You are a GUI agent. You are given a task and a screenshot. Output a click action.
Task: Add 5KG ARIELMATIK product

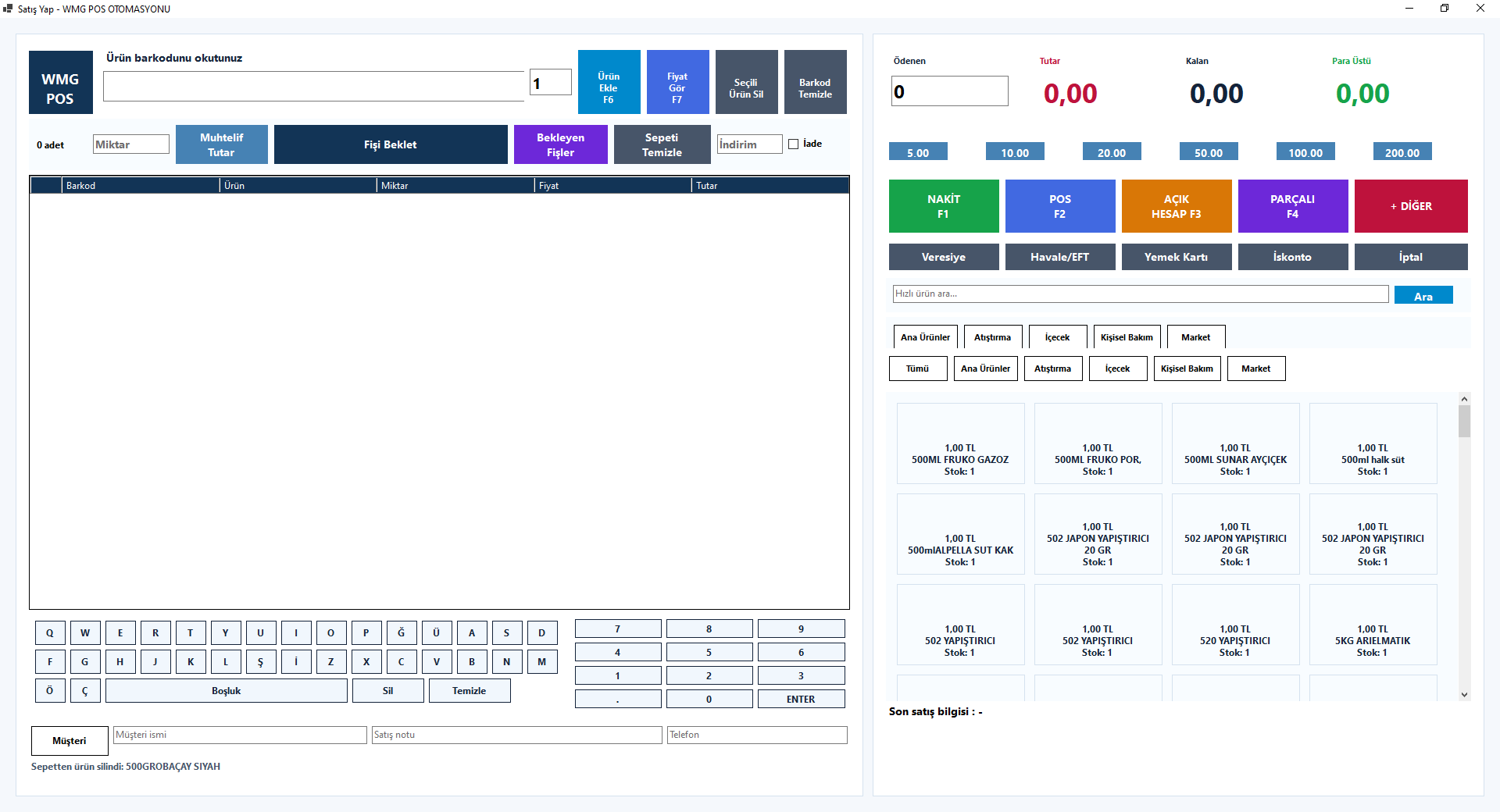pos(1373,625)
